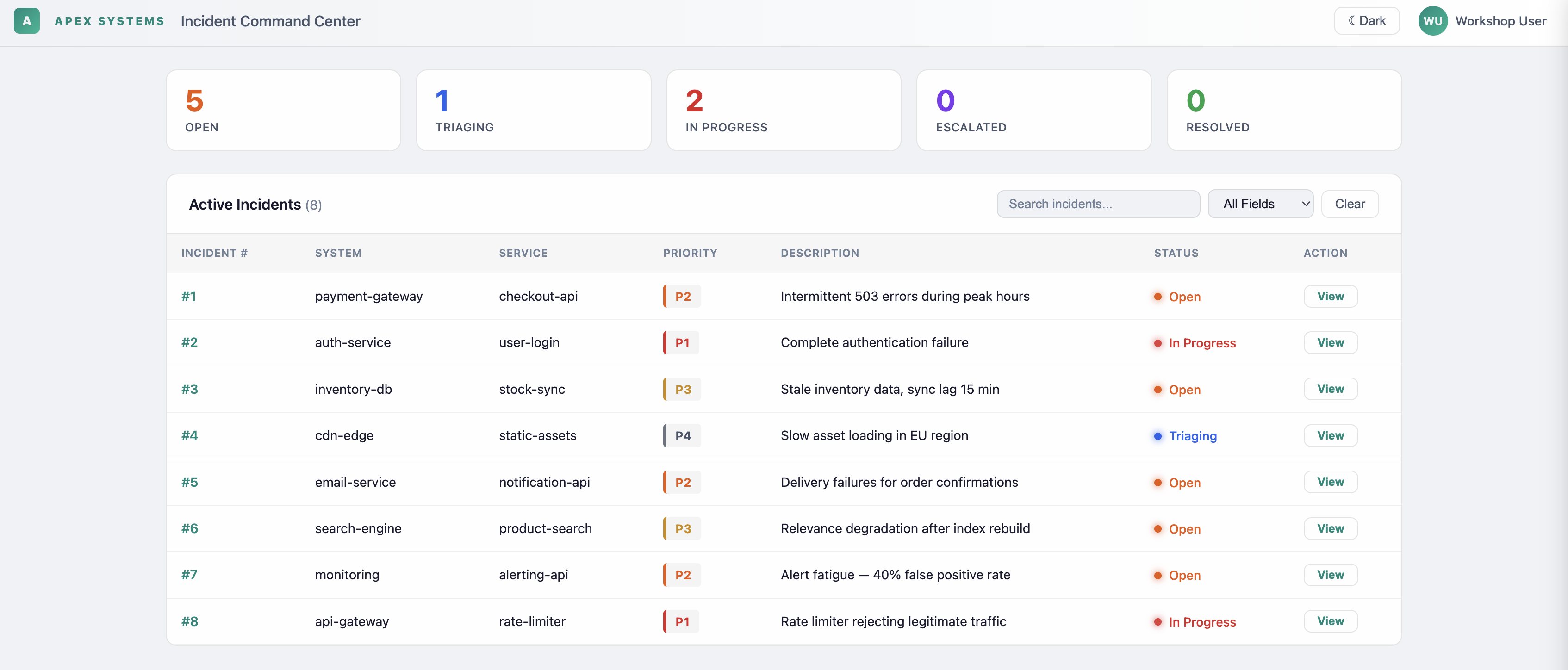The width and height of the screenshot is (1568, 670).
Task: Click the Triaging status of cdn-edge
Action: pos(1185,436)
